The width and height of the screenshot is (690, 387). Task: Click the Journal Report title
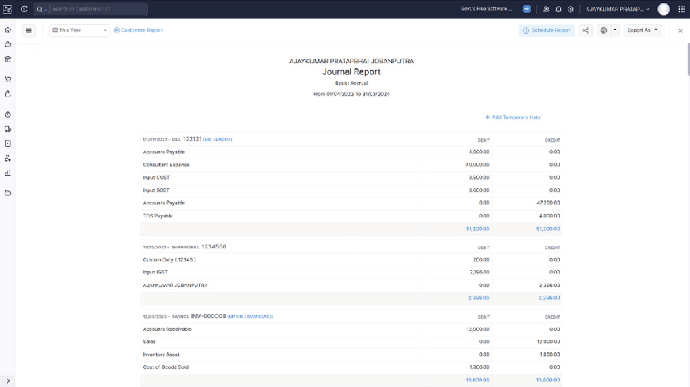pyautogui.click(x=351, y=72)
